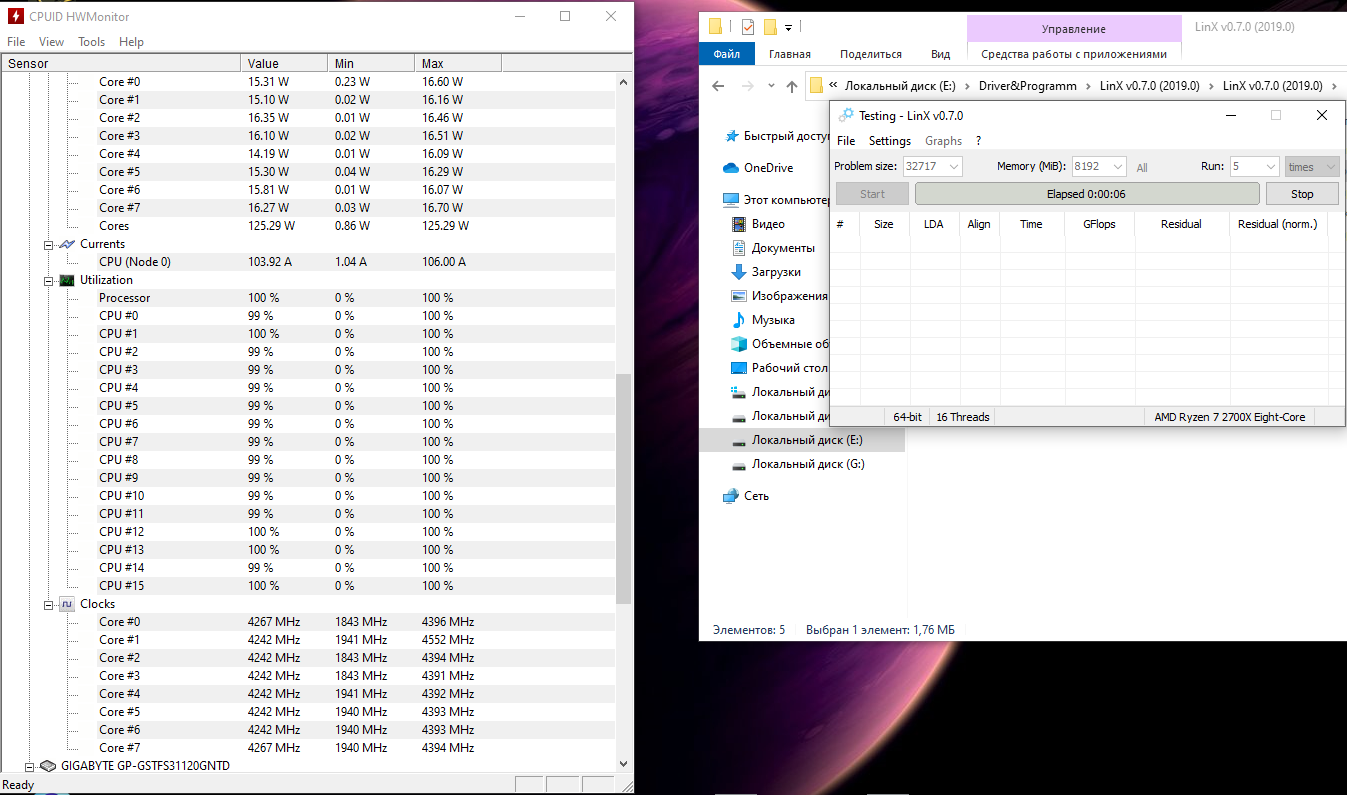Click the LinX app icon in its title bar
This screenshot has width=1347, height=795.
click(x=846, y=116)
